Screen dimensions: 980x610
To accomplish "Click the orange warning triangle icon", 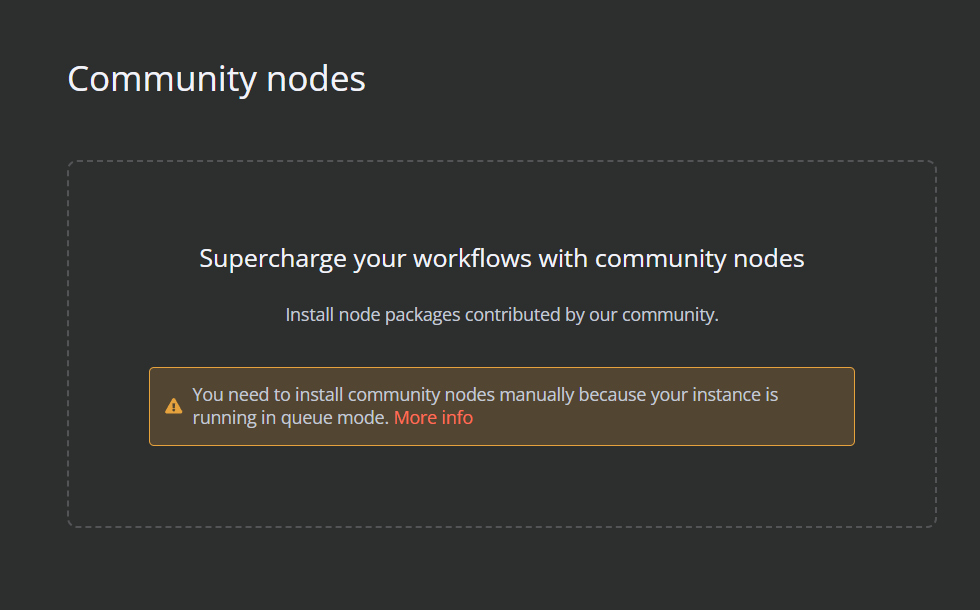I will pyautogui.click(x=174, y=406).
